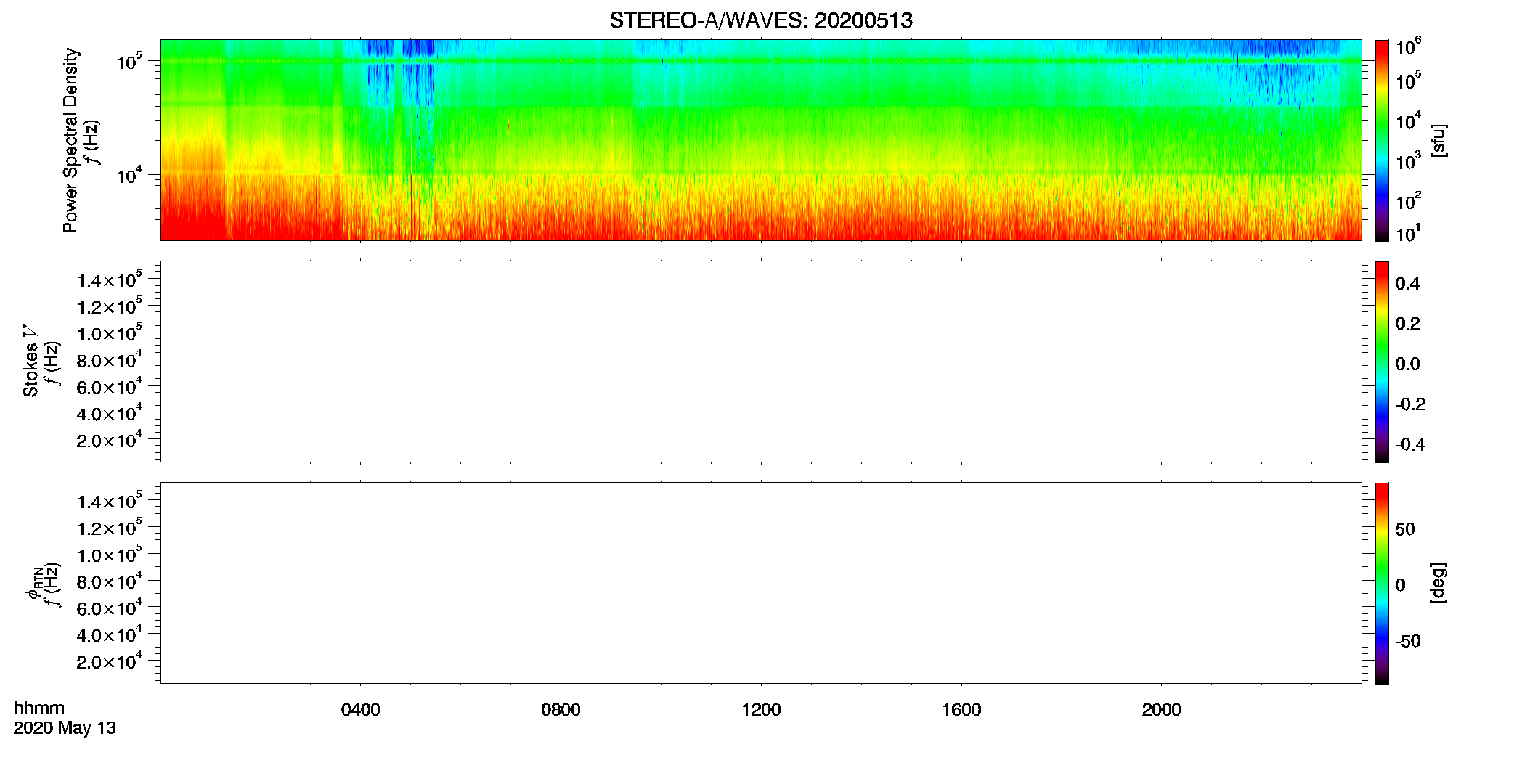Click the empty Stokes V plot panel
This screenshot has width=1522, height=784.
pos(761,362)
